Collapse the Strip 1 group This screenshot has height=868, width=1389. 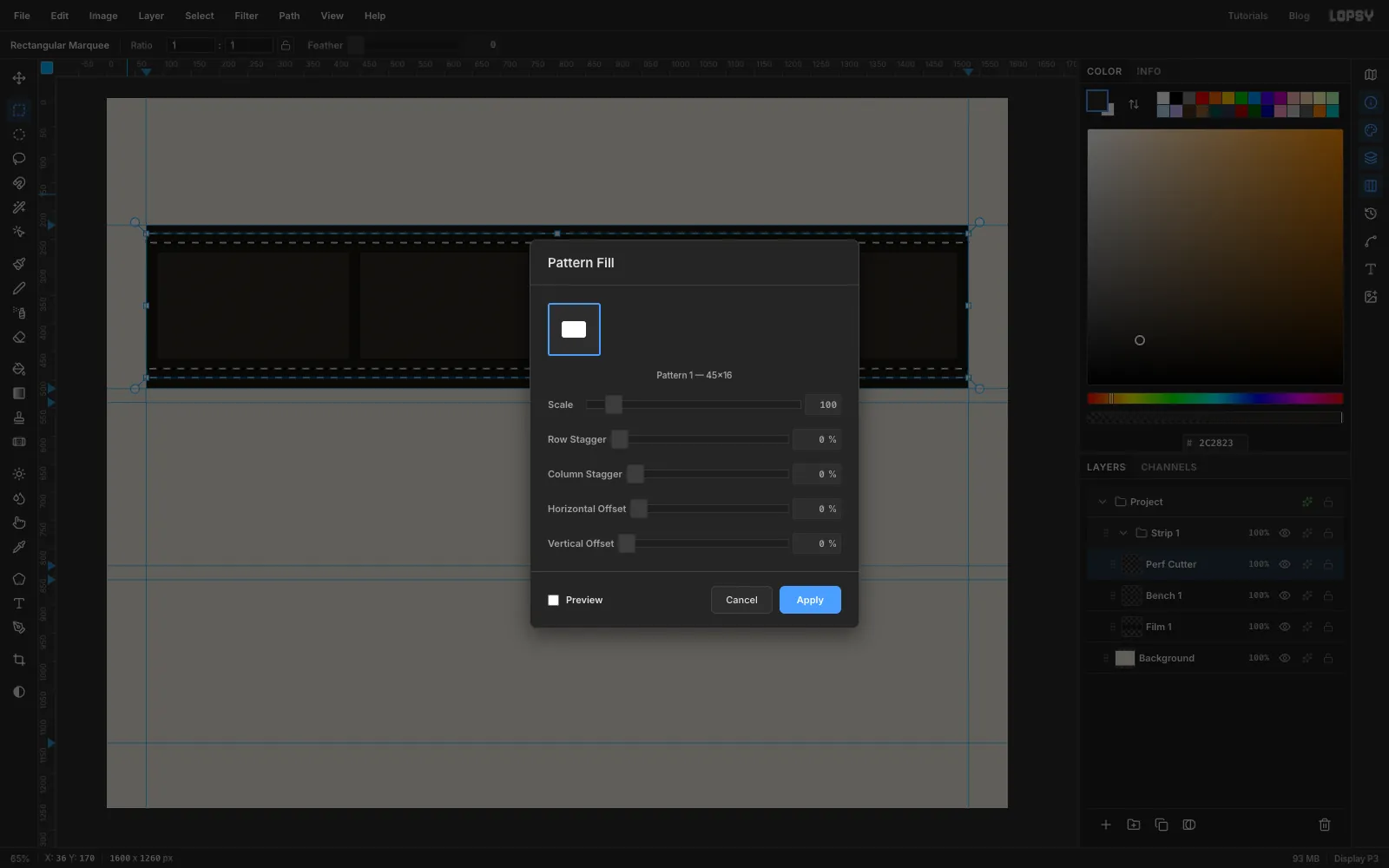[x=1123, y=533]
